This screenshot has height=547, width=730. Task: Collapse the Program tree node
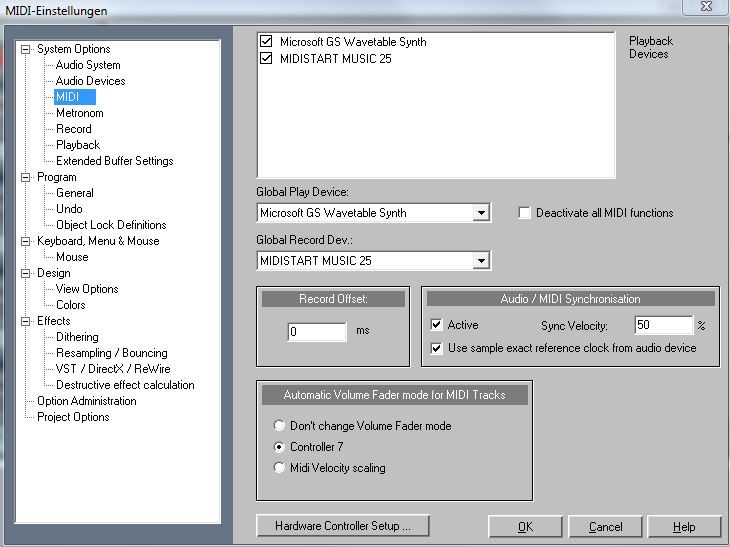26,177
